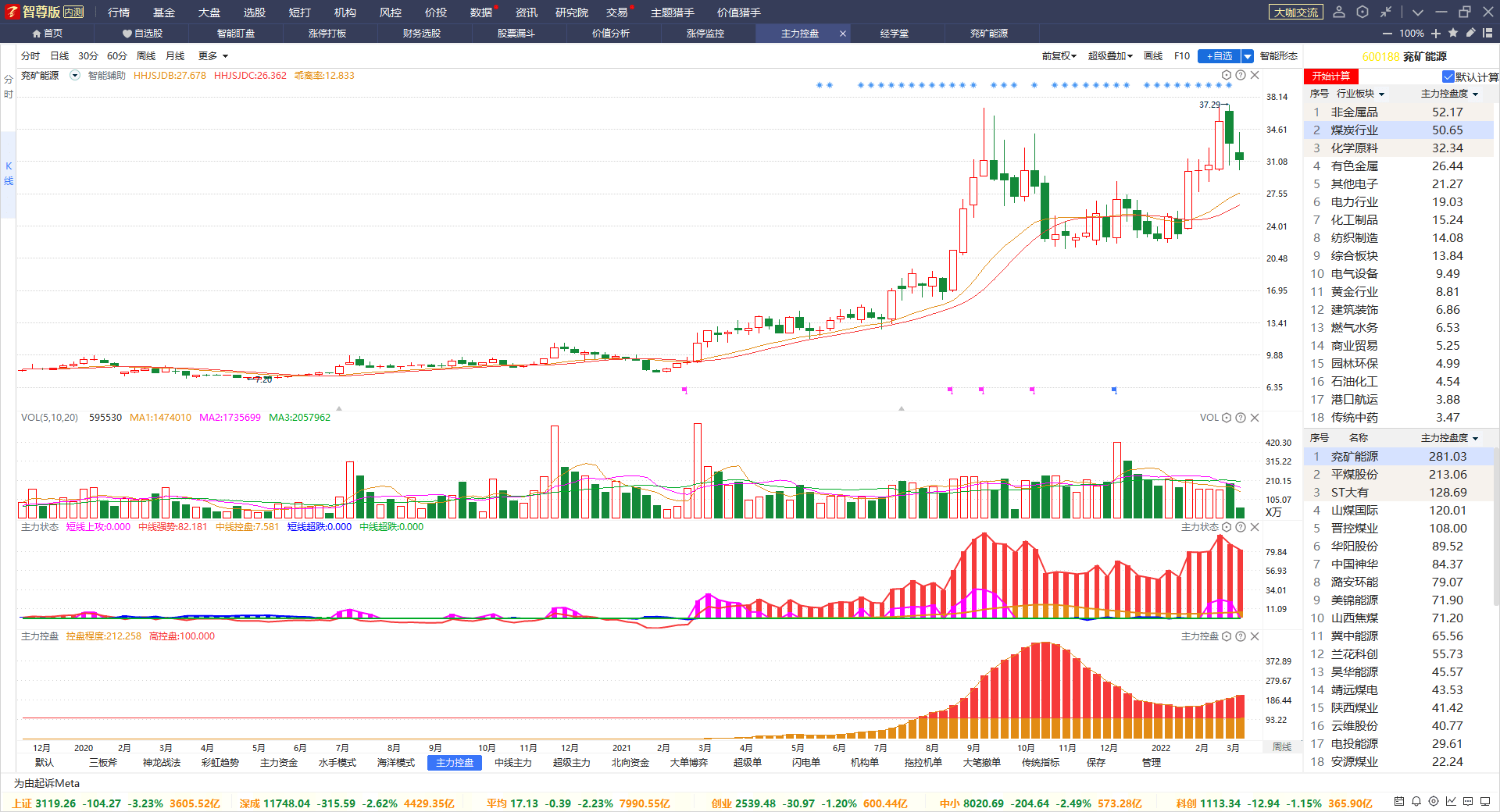
Task: Open the 行情 menu
Action: pyautogui.click(x=119, y=12)
